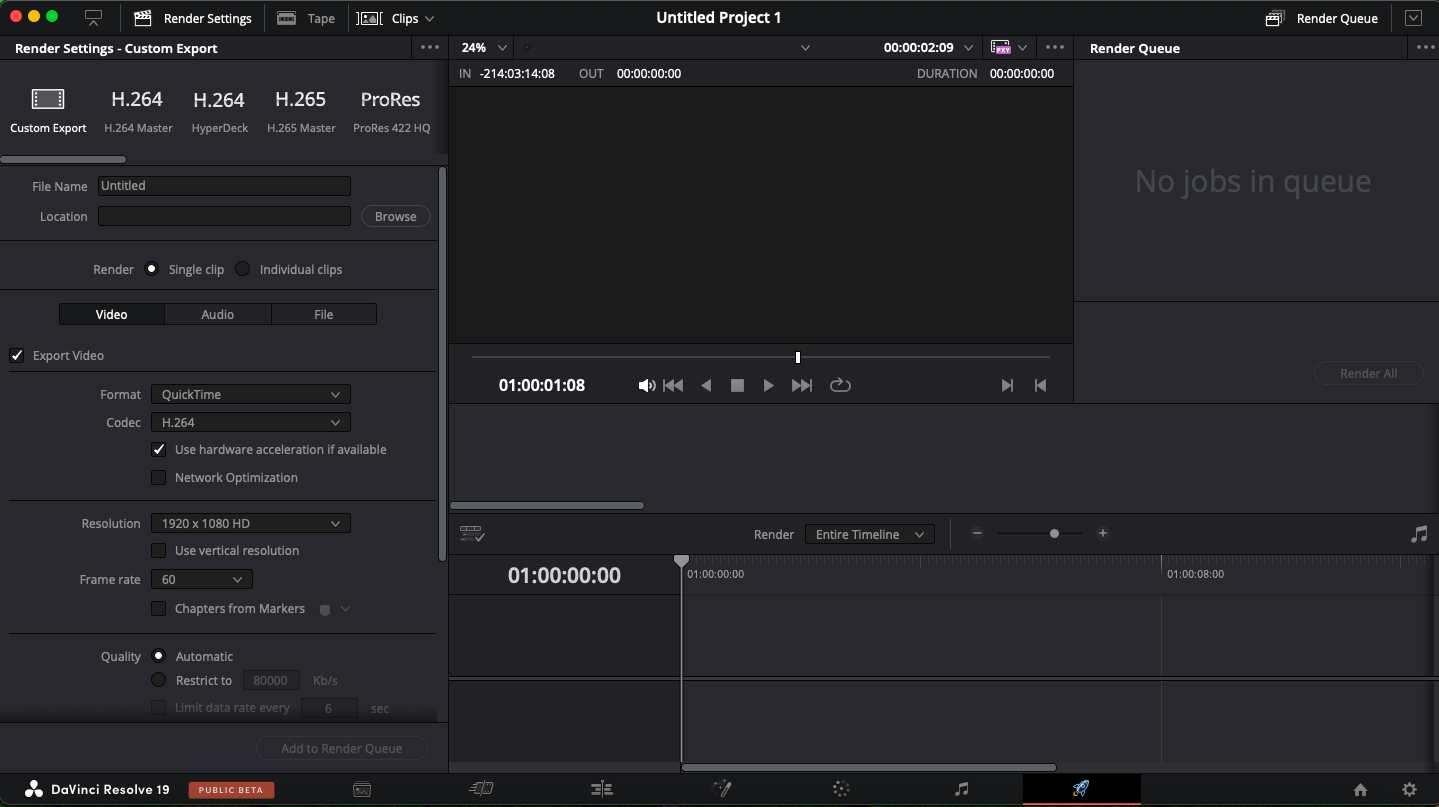The height and width of the screenshot is (807, 1439).
Task: Click Add to Render Queue
Action: point(342,748)
